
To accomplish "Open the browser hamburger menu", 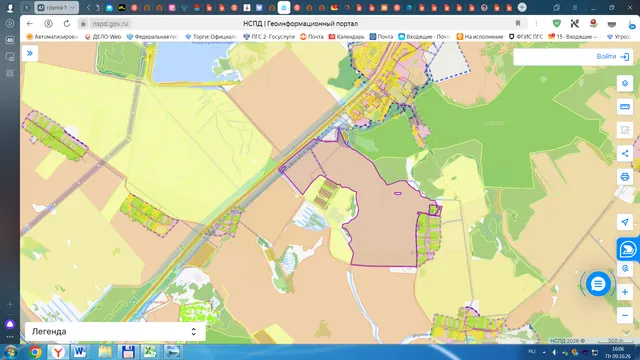I will tap(575, 8).
